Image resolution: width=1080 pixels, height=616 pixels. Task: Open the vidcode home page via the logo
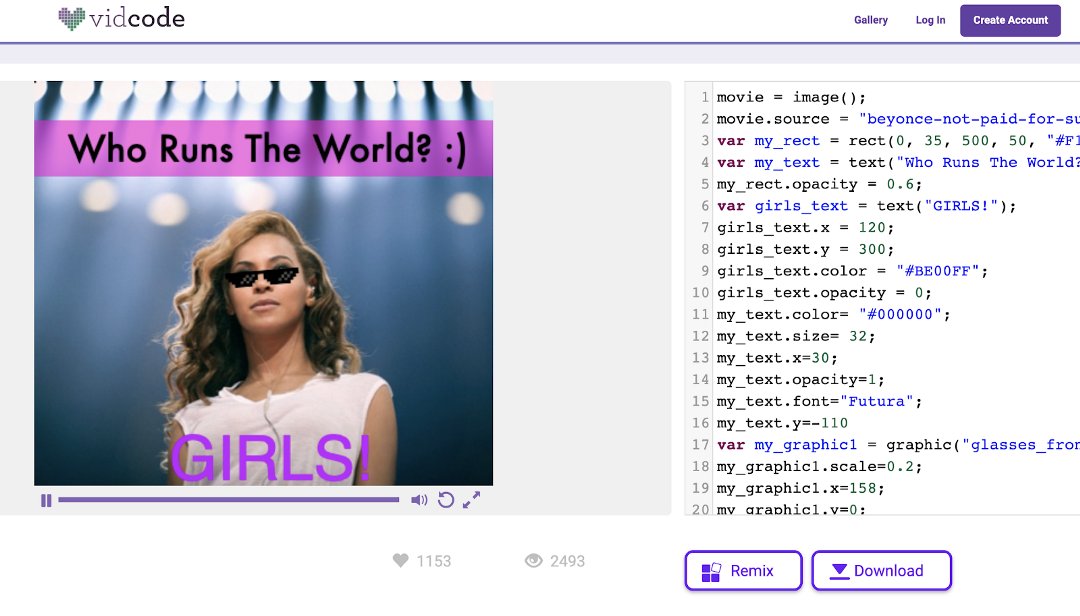122,19
